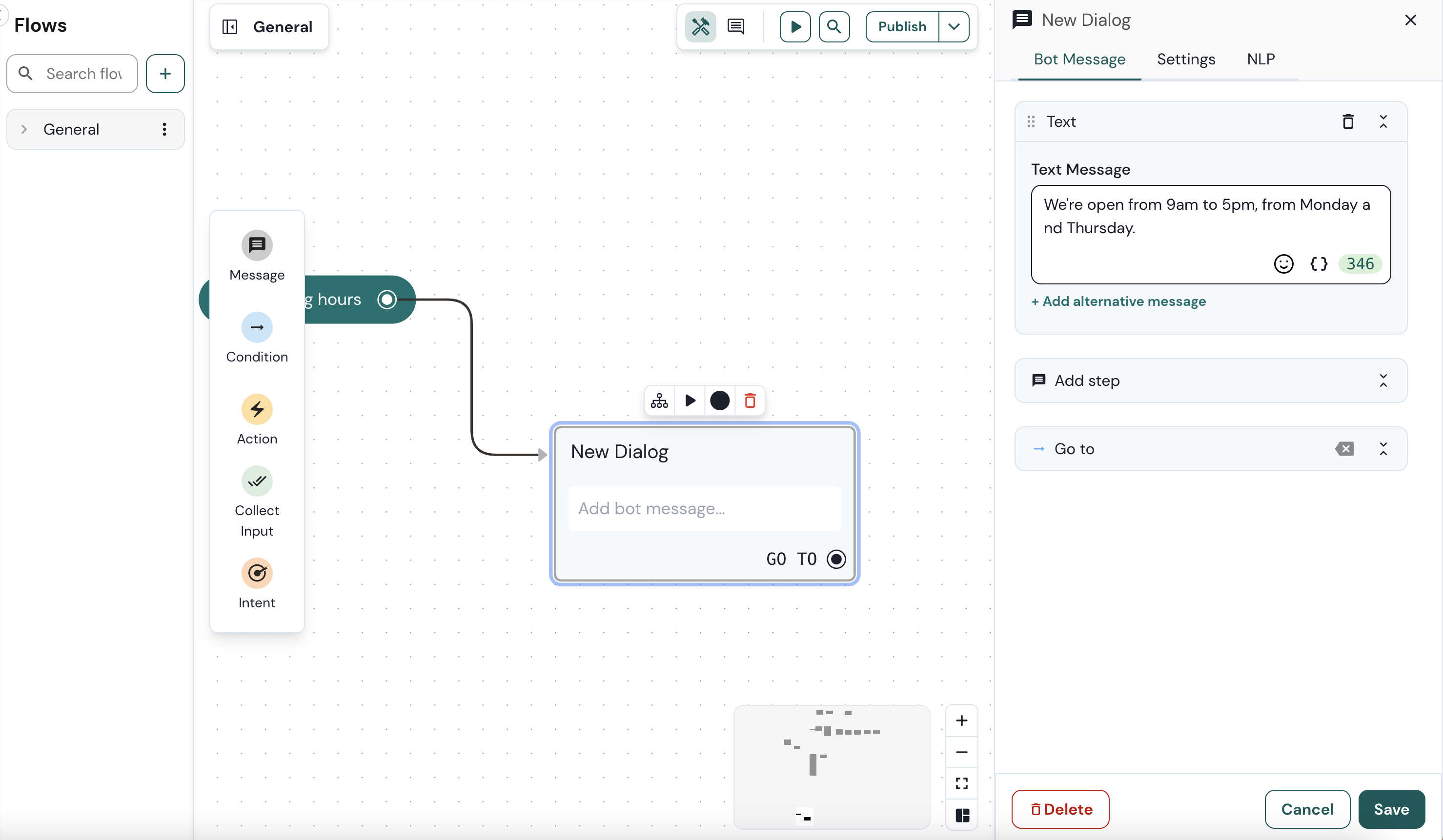Click the output connector circle on hours node
1443x840 pixels.
pos(387,299)
